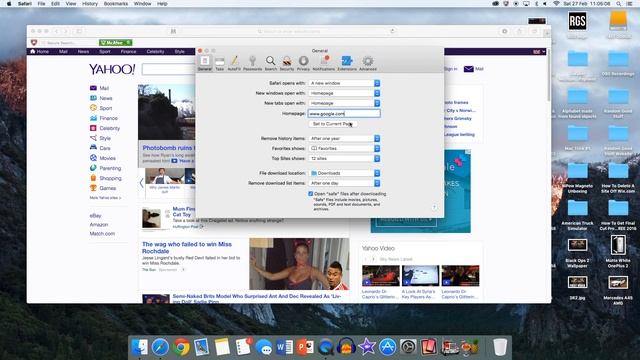Open the View menu
The height and width of the screenshot is (360, 640).
click(71, 4)
